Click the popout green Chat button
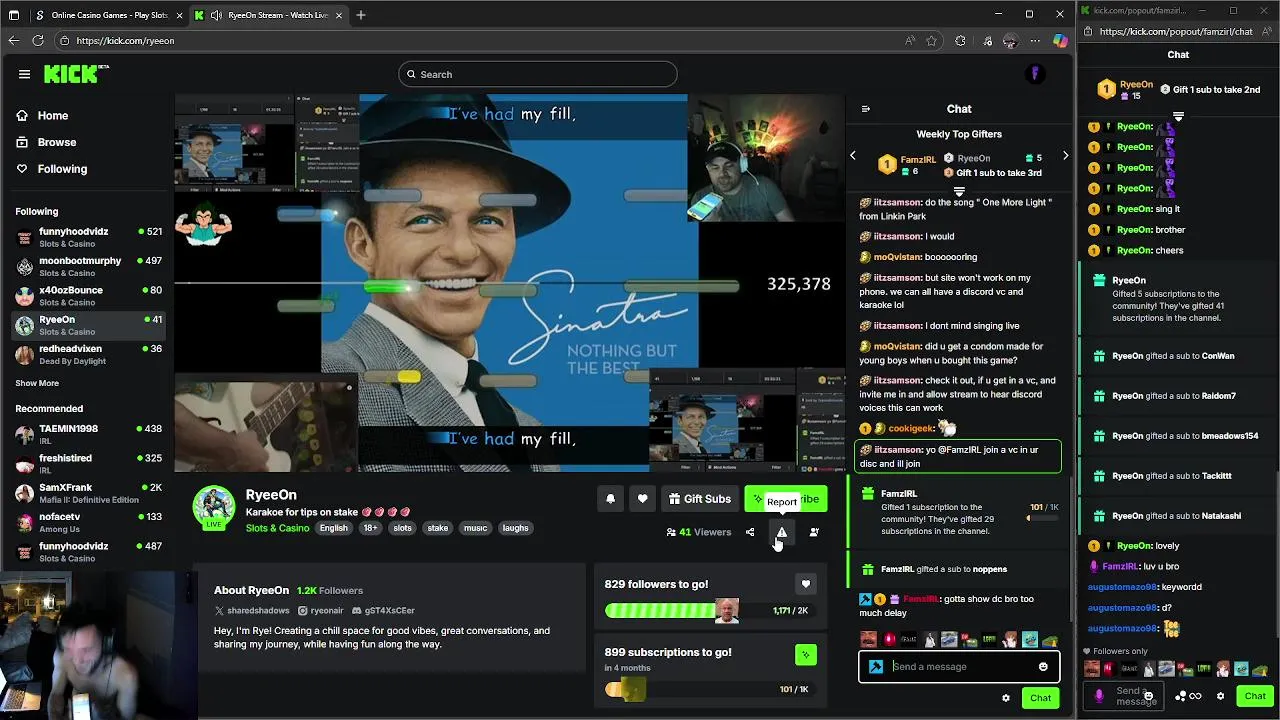This screenshot has height=720, width=1280. 1255,696
